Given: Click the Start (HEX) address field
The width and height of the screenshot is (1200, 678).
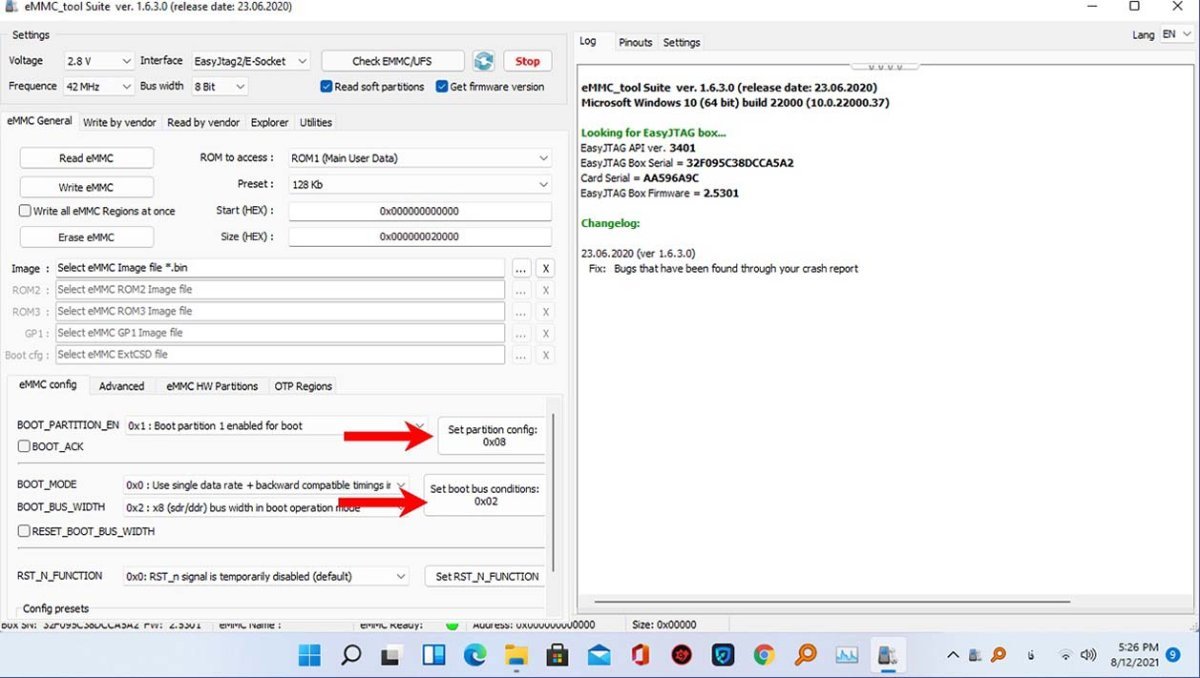Looking at the screenshot, I should 420,211.
